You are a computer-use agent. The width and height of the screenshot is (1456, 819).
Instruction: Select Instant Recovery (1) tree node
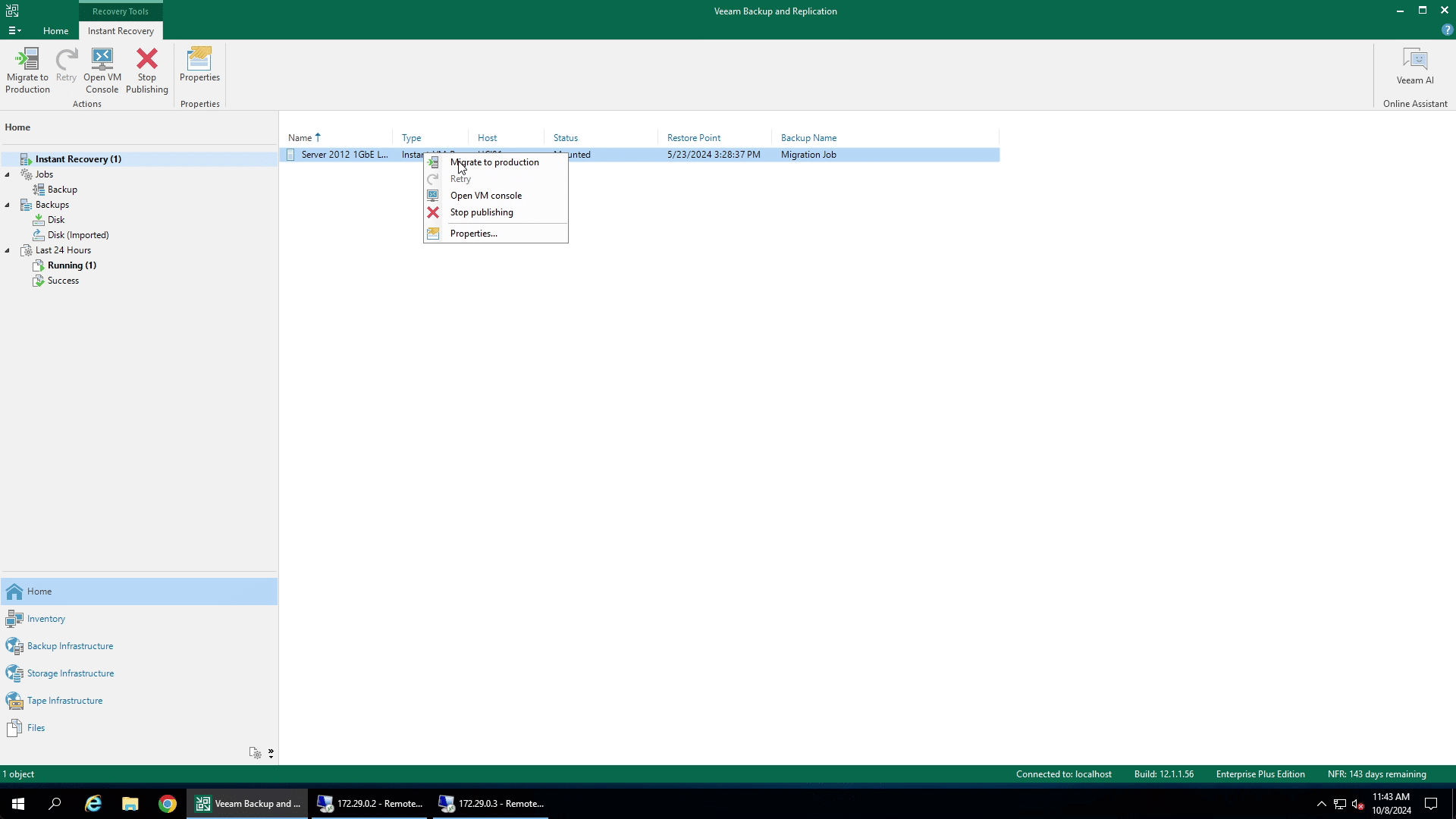tap(78, 159)
